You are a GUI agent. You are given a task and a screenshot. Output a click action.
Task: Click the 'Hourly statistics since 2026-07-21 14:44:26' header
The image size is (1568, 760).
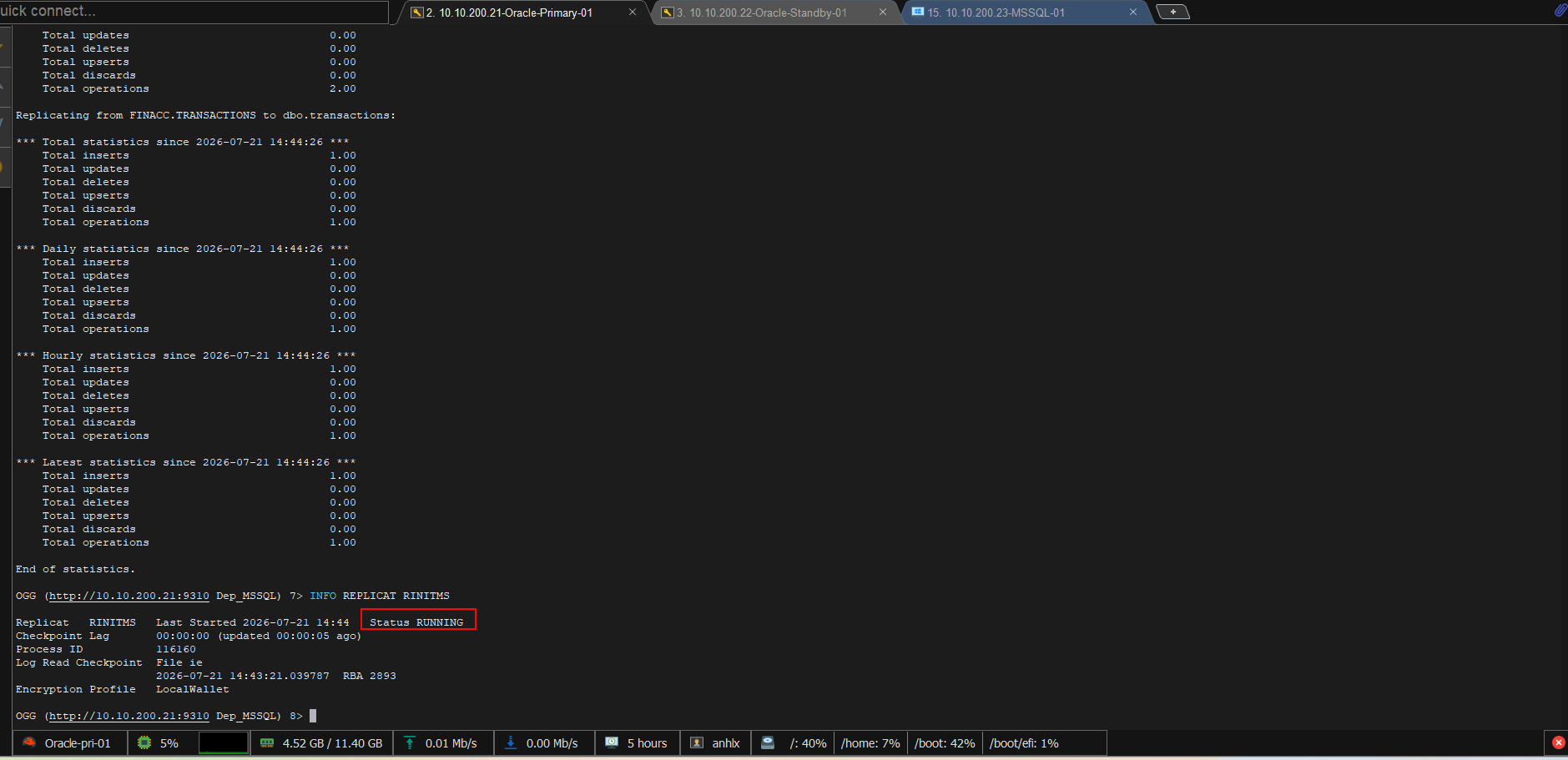click(x=186, y=355)
